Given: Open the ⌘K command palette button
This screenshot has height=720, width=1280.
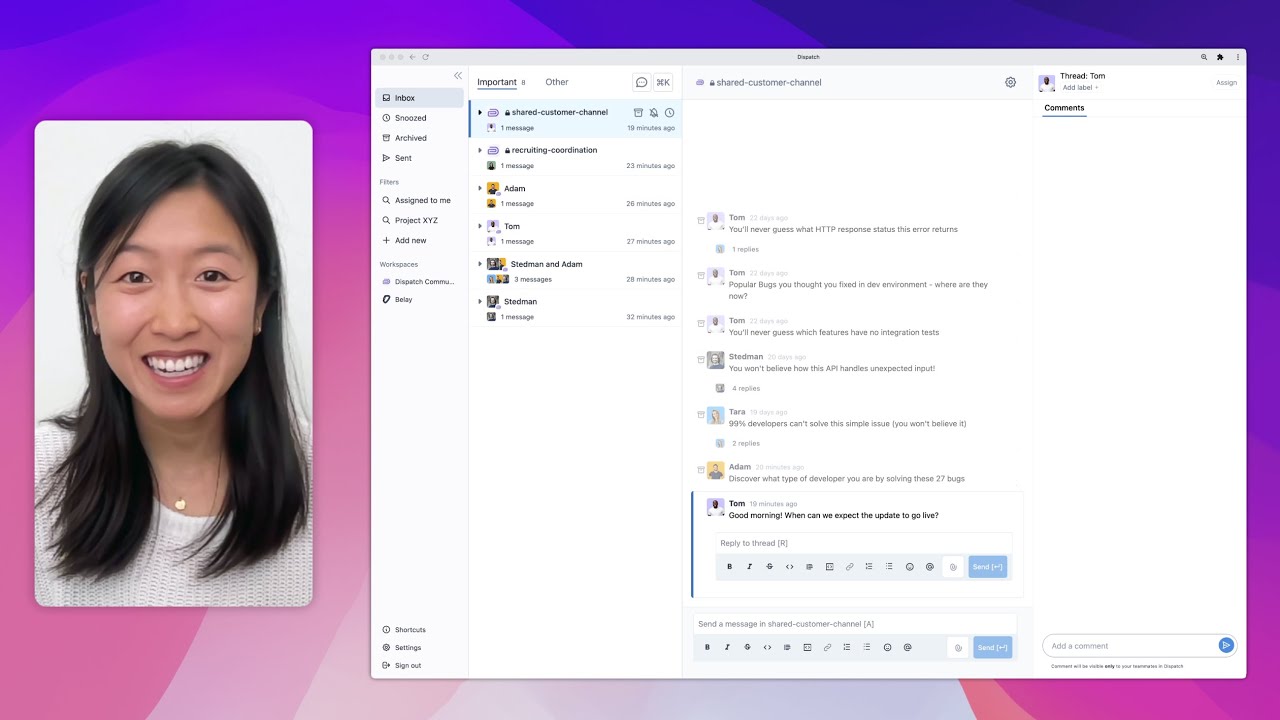Looking at the screenshot, I should point(663,82).
